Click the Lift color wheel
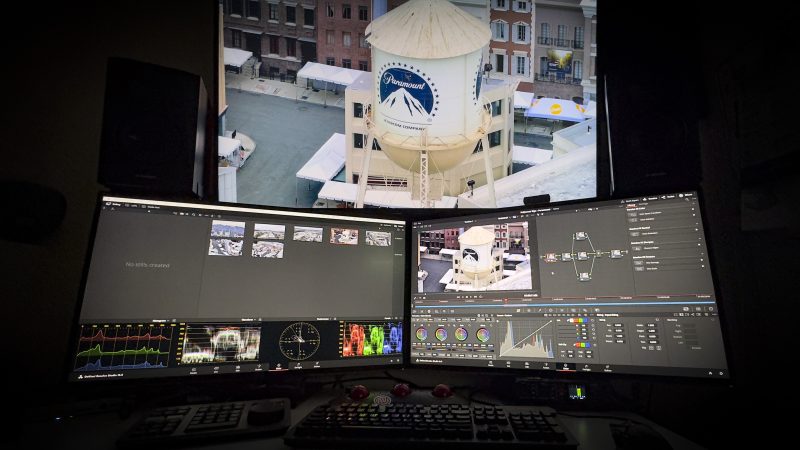Screen dimensions: 800x450 tap(421, 334)
